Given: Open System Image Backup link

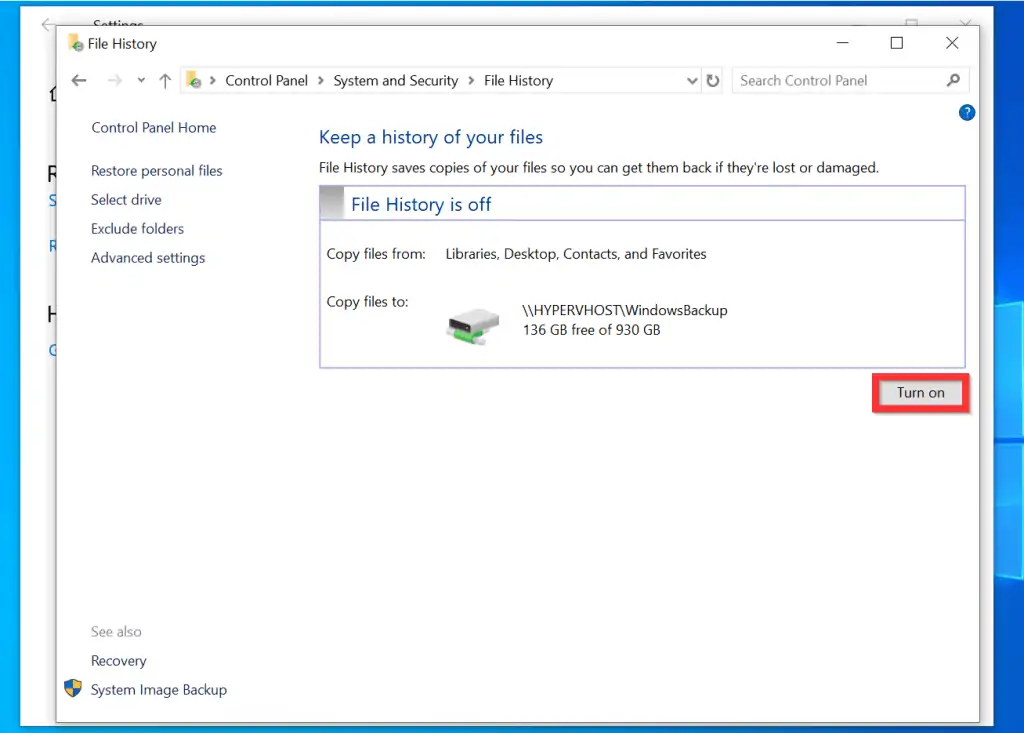Looking at the screenshot, I should coord(158,690).
